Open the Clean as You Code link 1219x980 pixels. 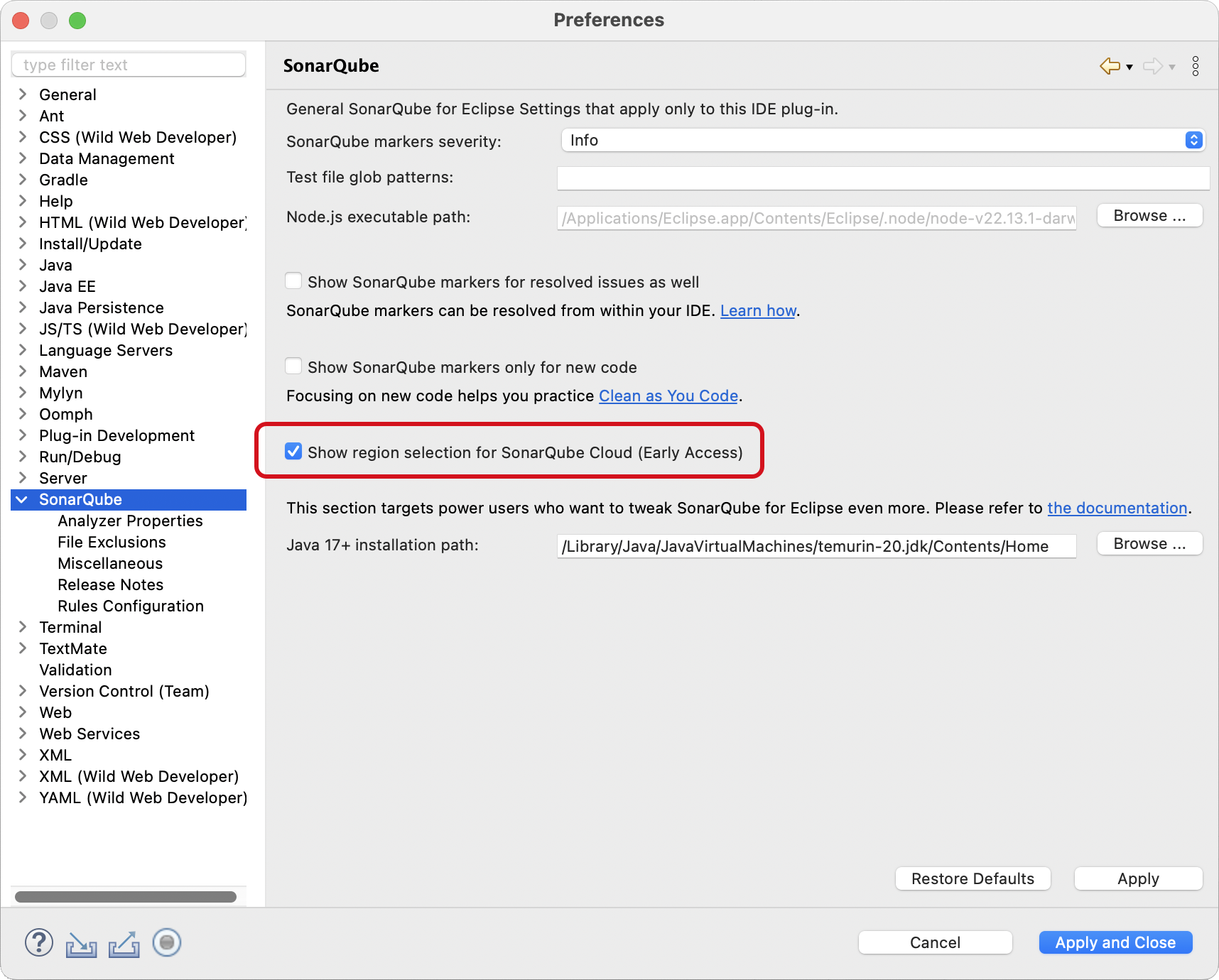(x=668, y=396)
